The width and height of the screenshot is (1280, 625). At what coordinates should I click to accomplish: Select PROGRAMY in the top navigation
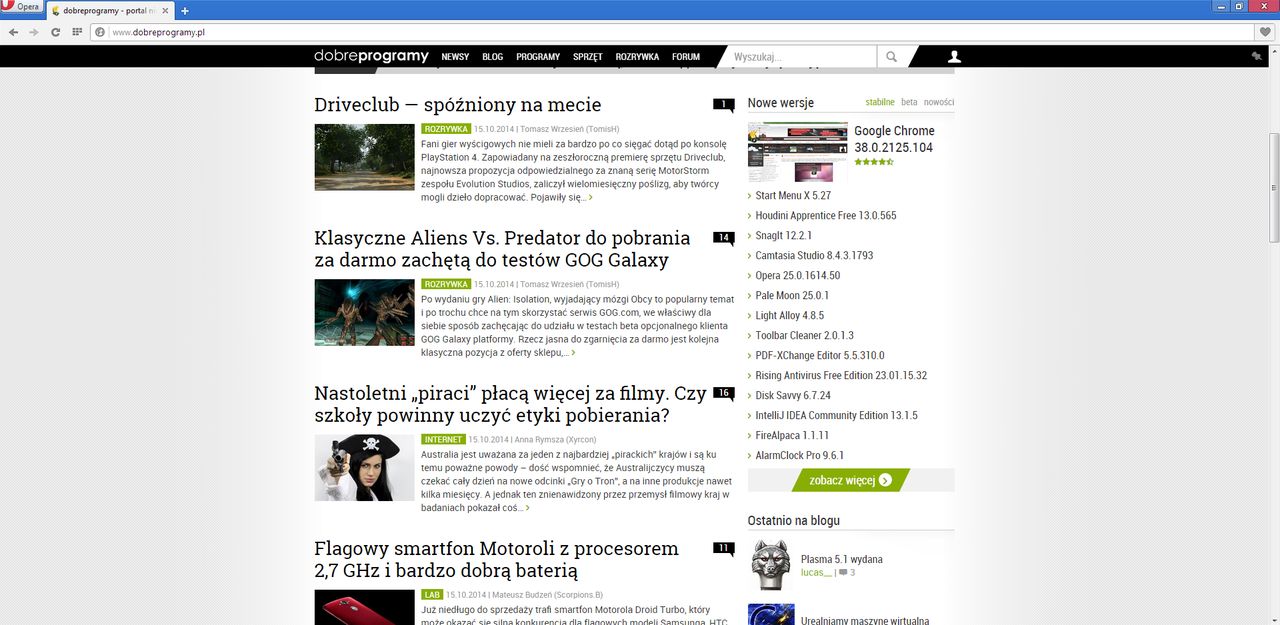538,56
